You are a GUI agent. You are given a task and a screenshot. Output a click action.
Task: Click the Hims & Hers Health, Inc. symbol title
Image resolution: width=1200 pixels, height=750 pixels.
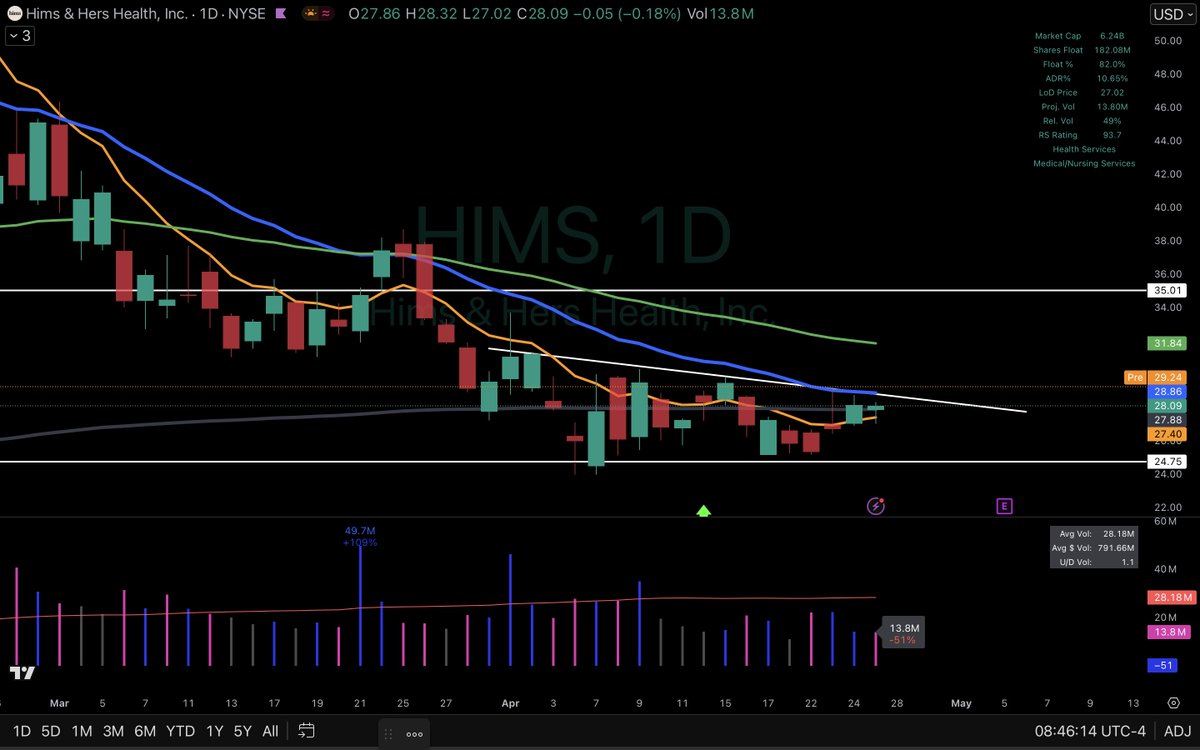click(x=108, y=15)
